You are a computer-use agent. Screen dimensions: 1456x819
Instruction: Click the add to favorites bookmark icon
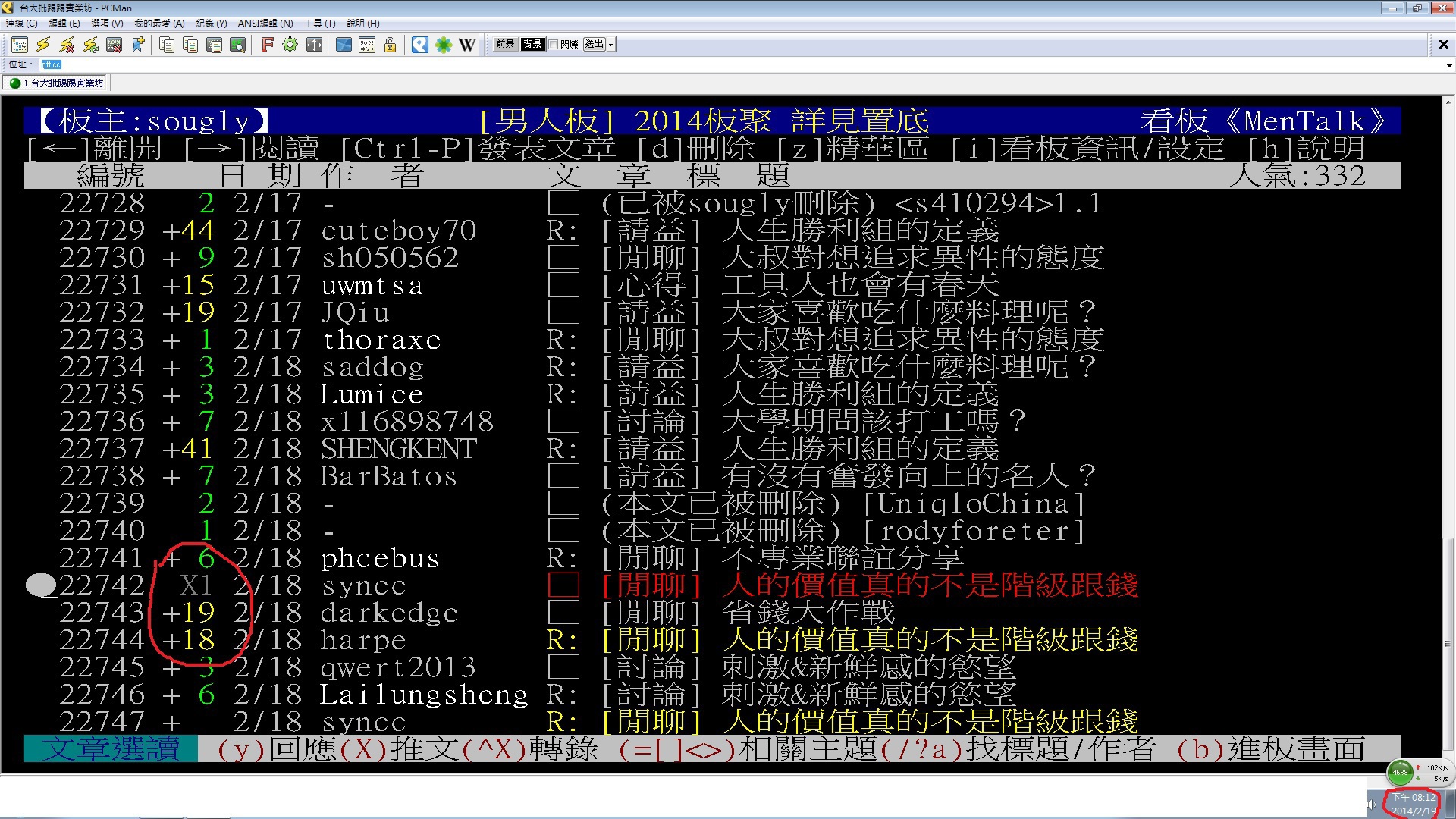point(138,45)
